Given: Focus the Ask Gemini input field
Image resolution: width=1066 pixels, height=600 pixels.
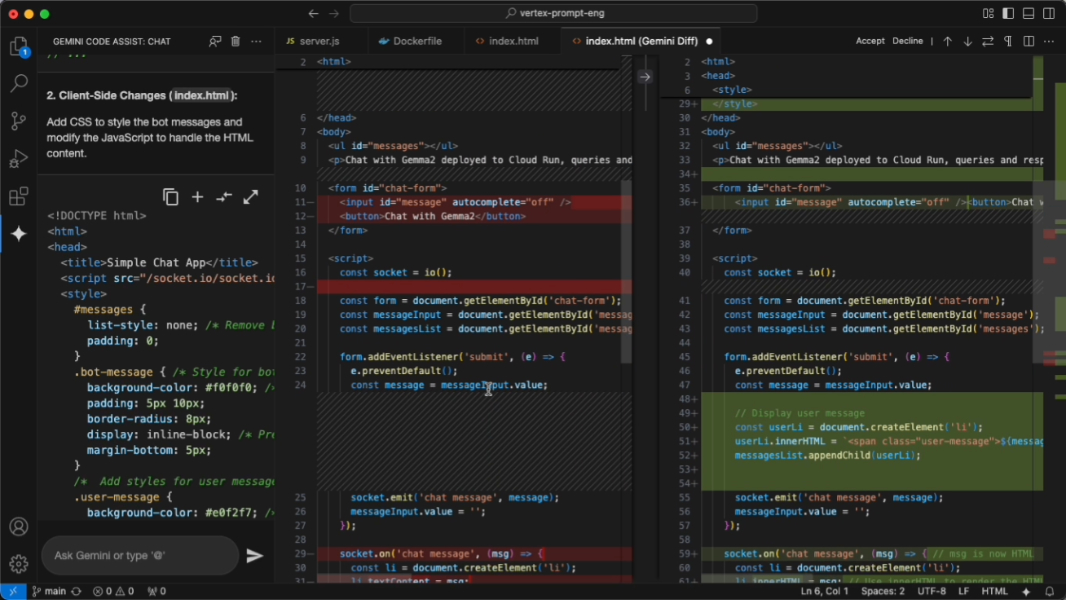Looking at the screenshot, I should tap(140, 555).
